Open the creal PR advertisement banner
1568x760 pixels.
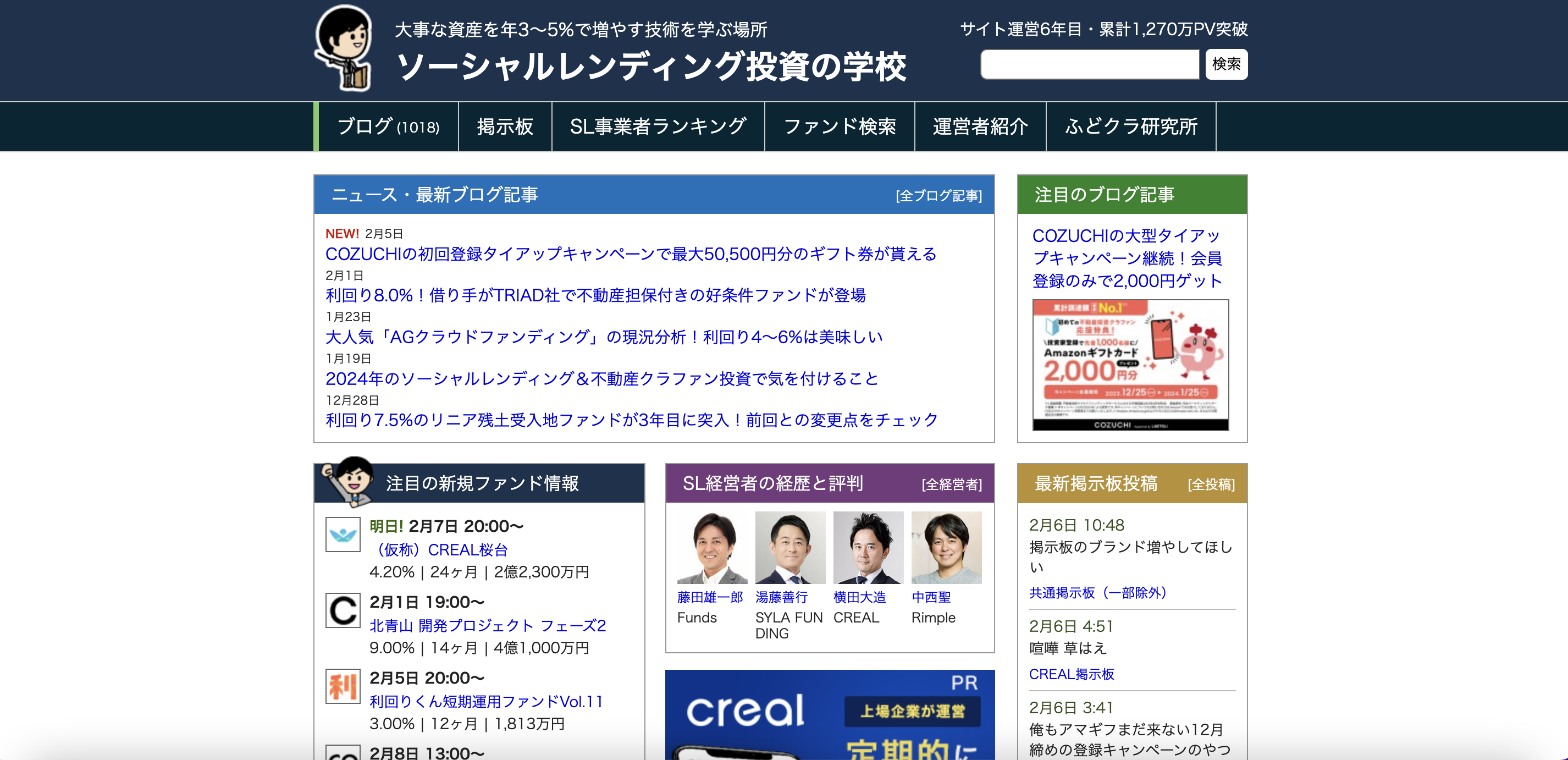[830, 715]
